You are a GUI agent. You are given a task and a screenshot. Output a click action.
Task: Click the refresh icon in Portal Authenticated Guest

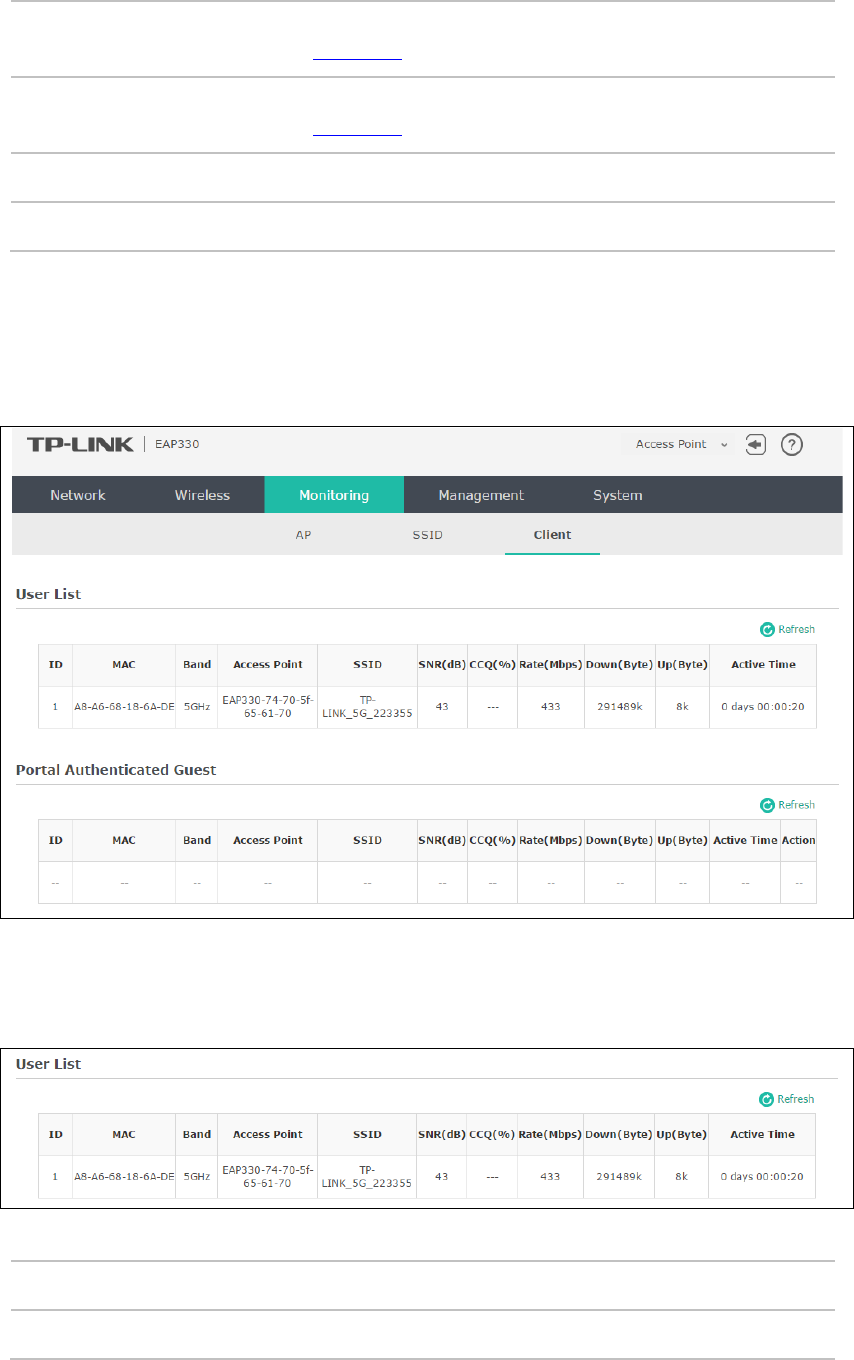point(767,805)
